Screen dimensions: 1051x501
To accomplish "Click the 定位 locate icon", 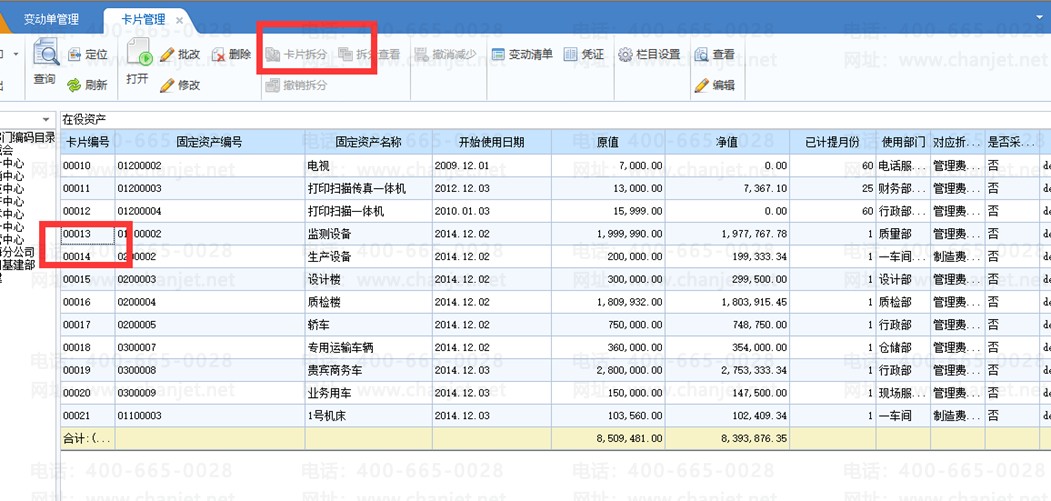I will tap(74, 54).
